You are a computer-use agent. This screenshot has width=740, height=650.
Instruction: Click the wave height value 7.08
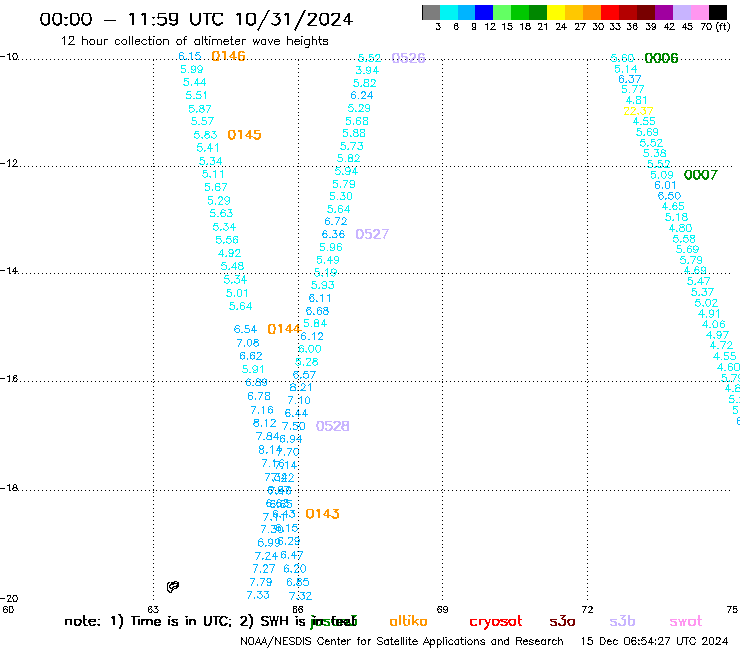point(248,343)
